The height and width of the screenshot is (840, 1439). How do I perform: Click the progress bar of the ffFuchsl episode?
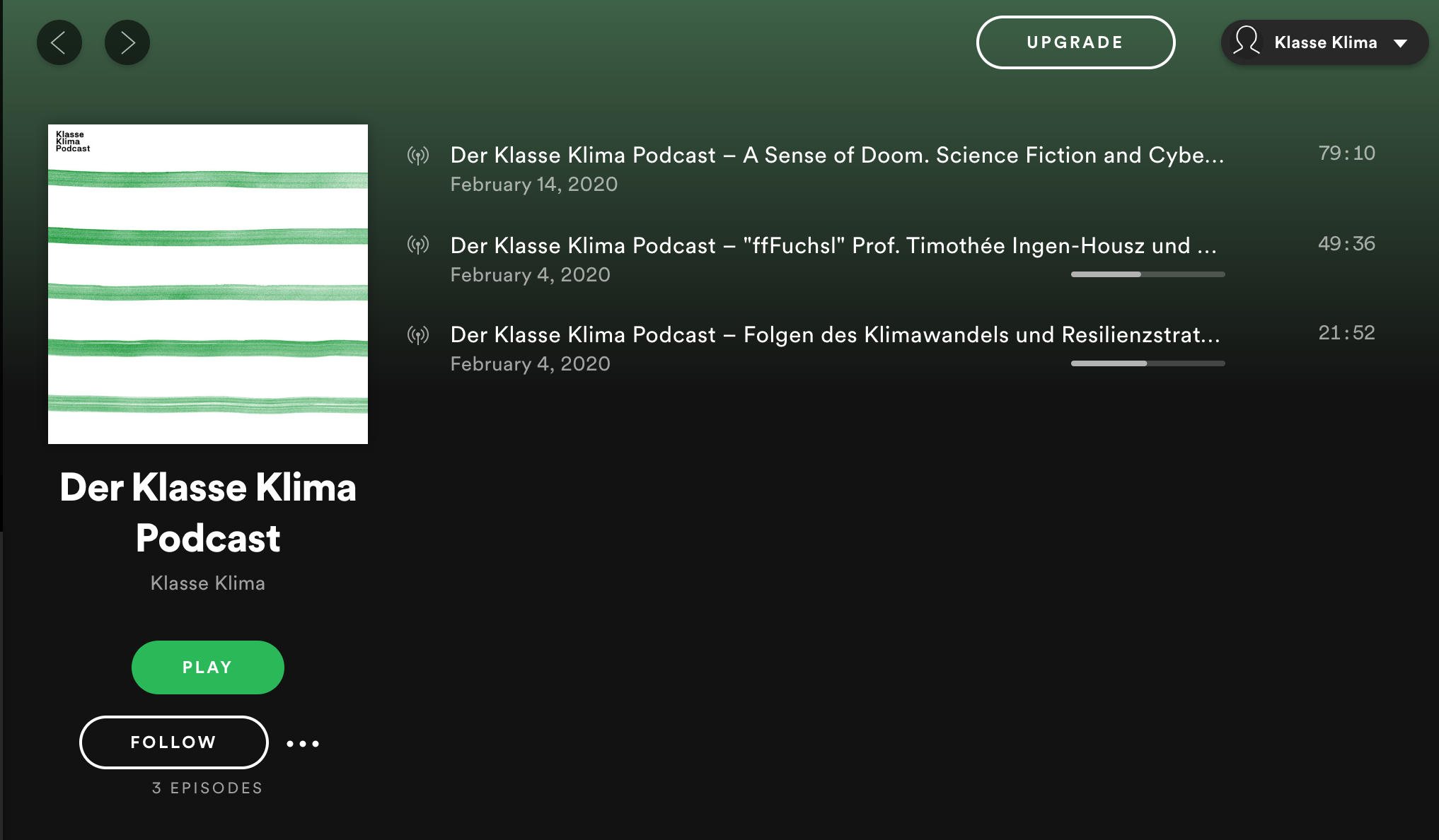(1147, 274)
